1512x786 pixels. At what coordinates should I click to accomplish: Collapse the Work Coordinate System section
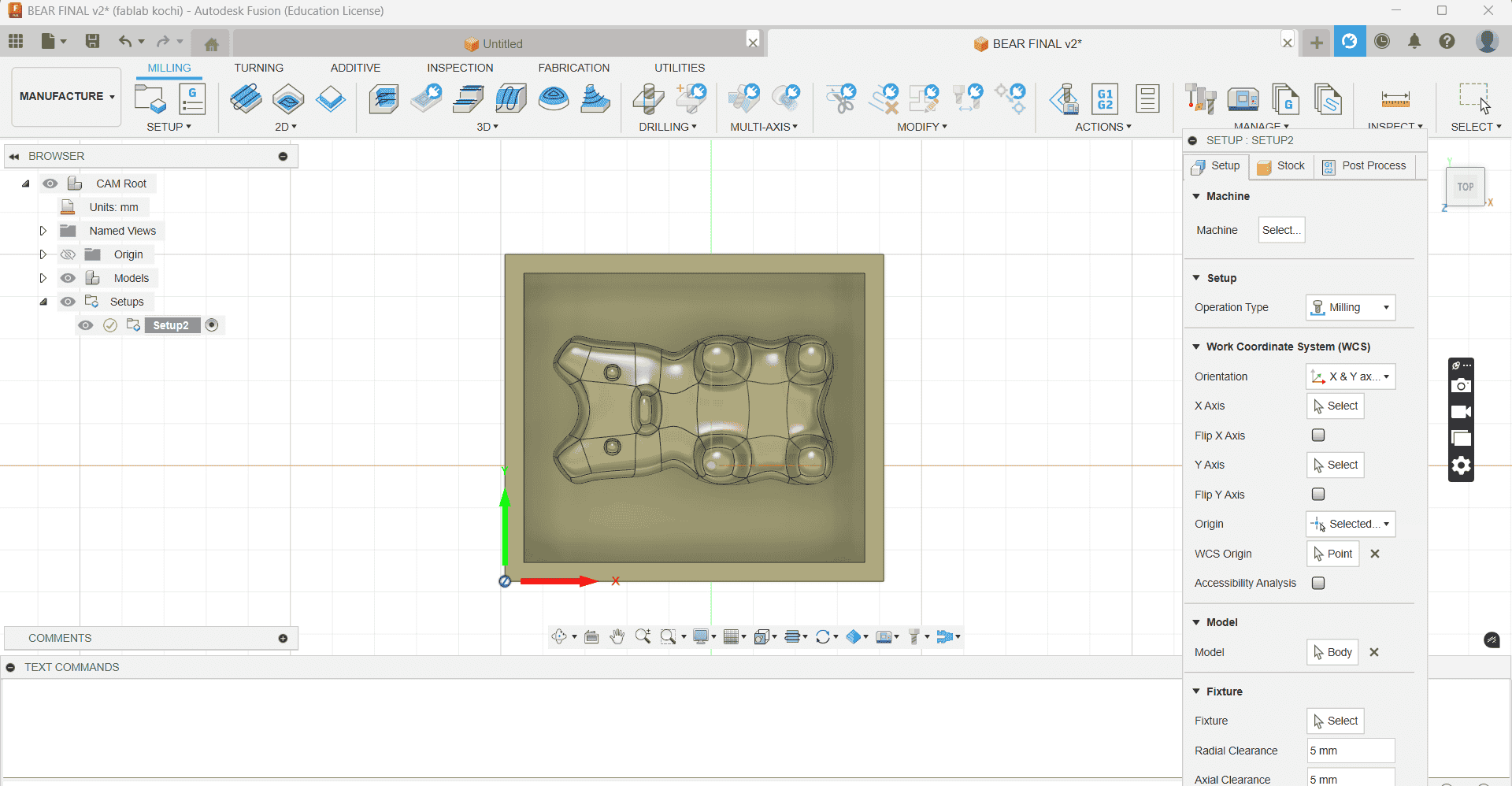pyautogui.click(x=1196, y=347)
